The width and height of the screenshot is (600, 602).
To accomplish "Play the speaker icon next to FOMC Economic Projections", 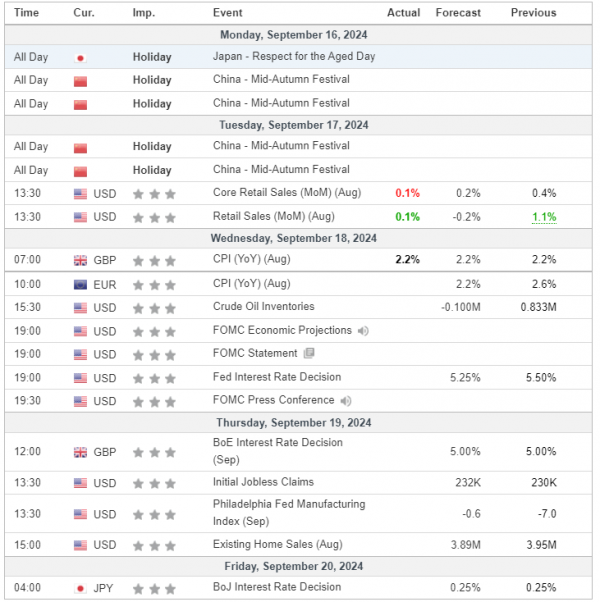I will tap(363, 331).
